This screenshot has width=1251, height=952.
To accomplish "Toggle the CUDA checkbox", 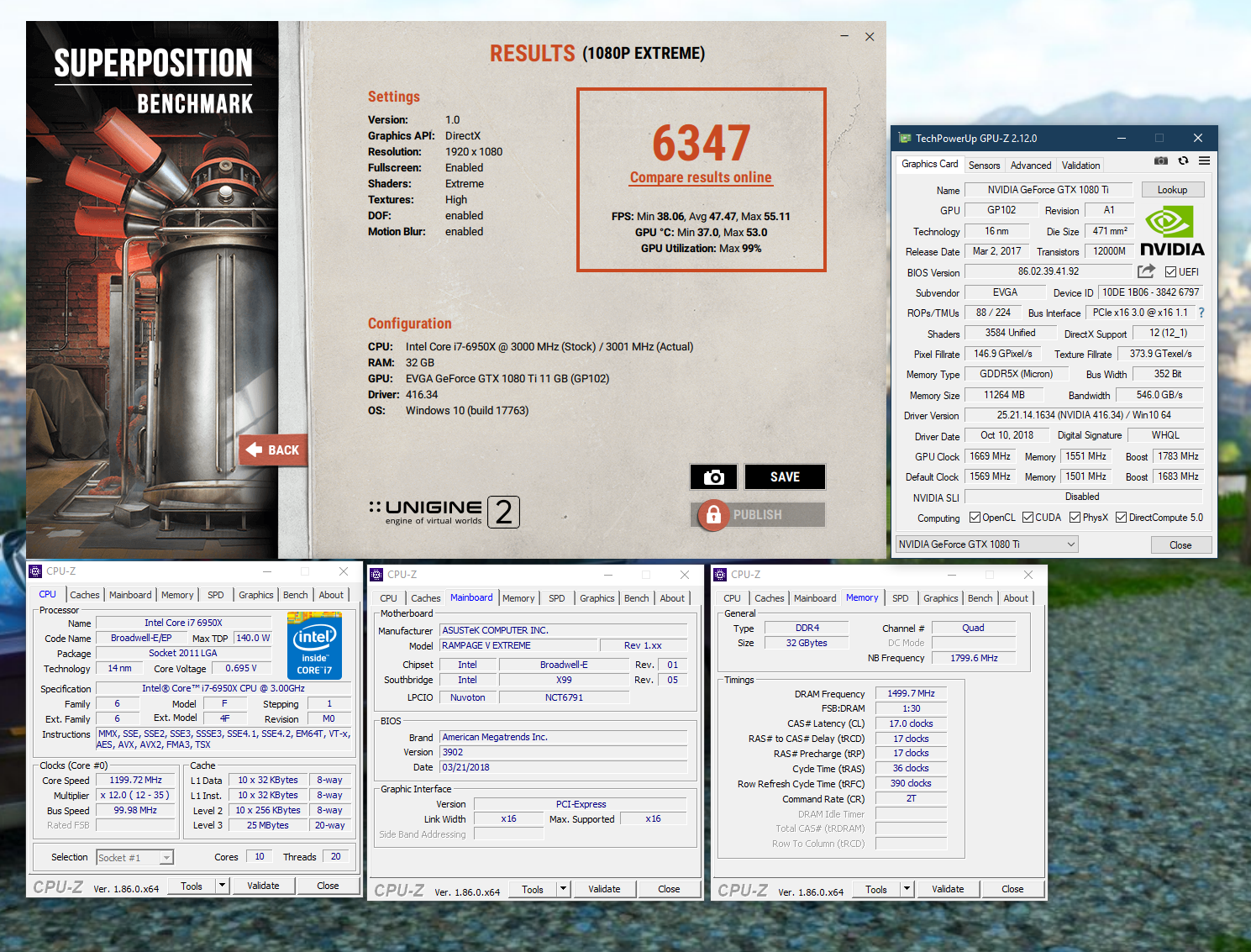I will (x=1028, y=518).
